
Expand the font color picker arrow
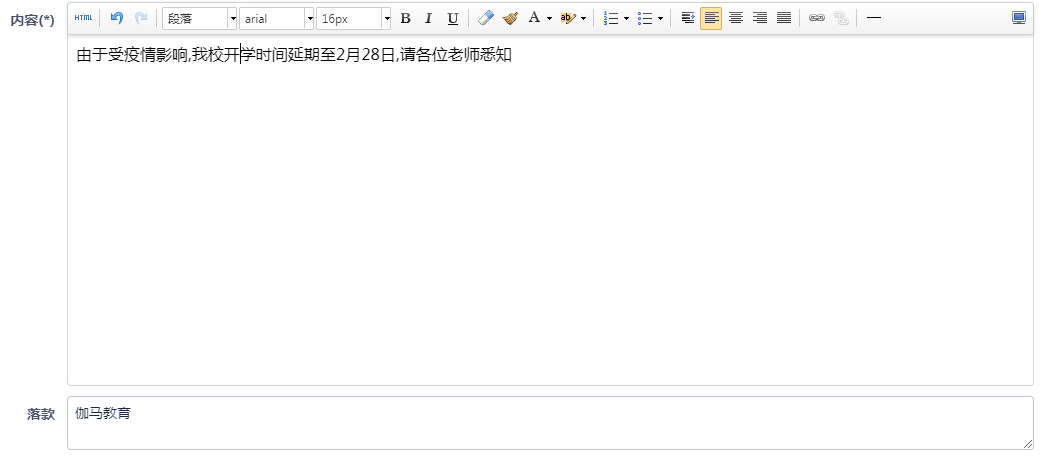pyautogui.click(x=549, y=19)
